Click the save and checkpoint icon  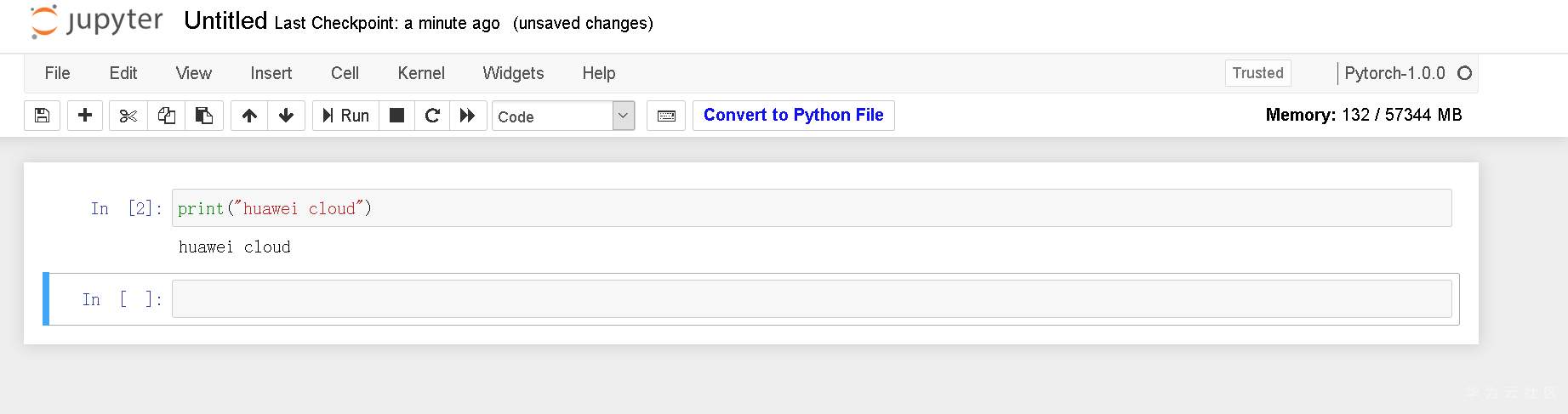point(42,116)
